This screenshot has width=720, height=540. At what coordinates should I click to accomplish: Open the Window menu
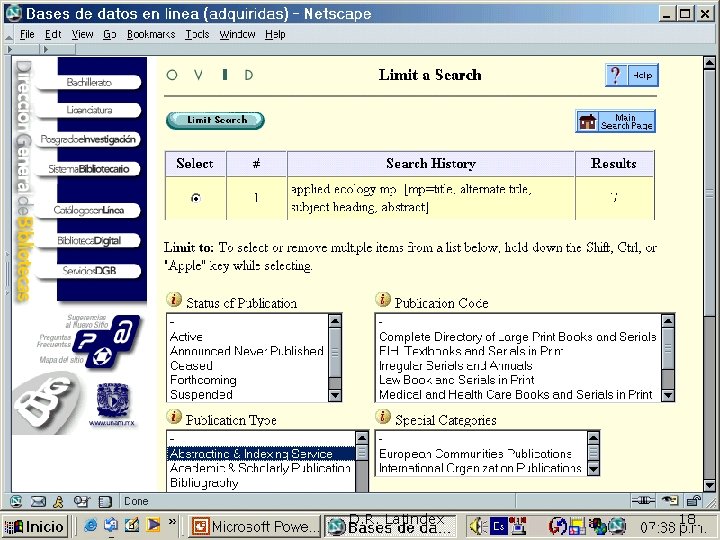click(x=237, y=34)
